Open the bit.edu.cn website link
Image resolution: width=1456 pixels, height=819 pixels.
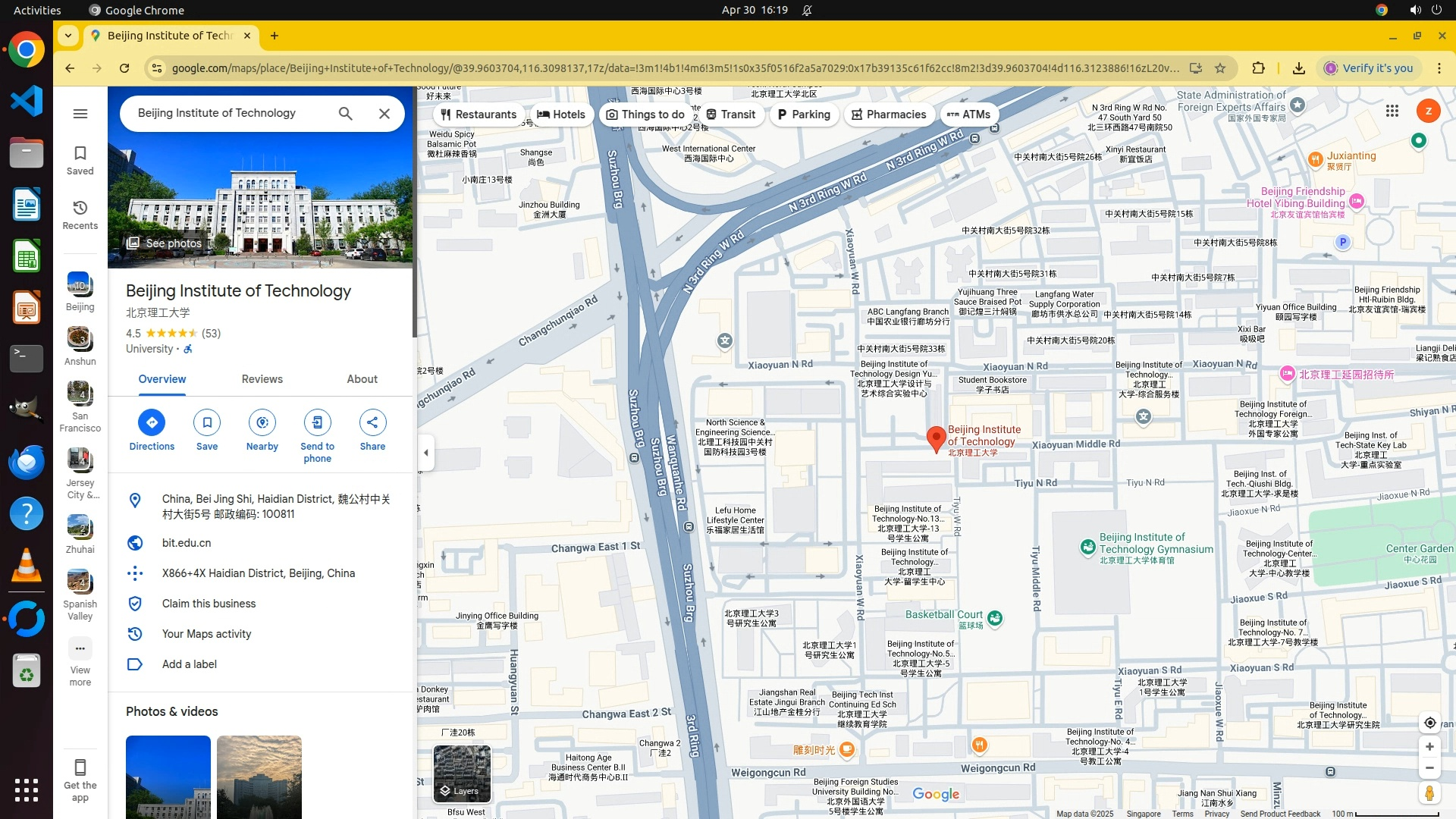tap(187, 543)
